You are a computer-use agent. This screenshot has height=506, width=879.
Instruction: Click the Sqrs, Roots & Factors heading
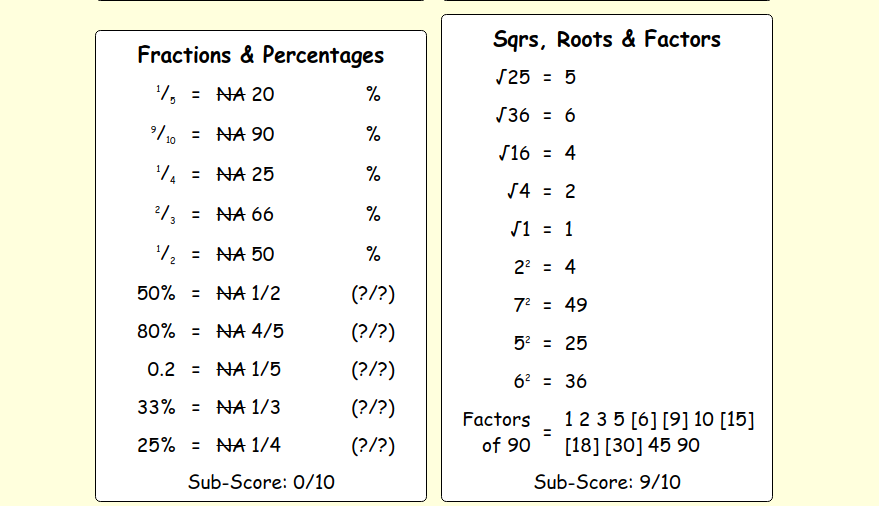pos(607,39)
